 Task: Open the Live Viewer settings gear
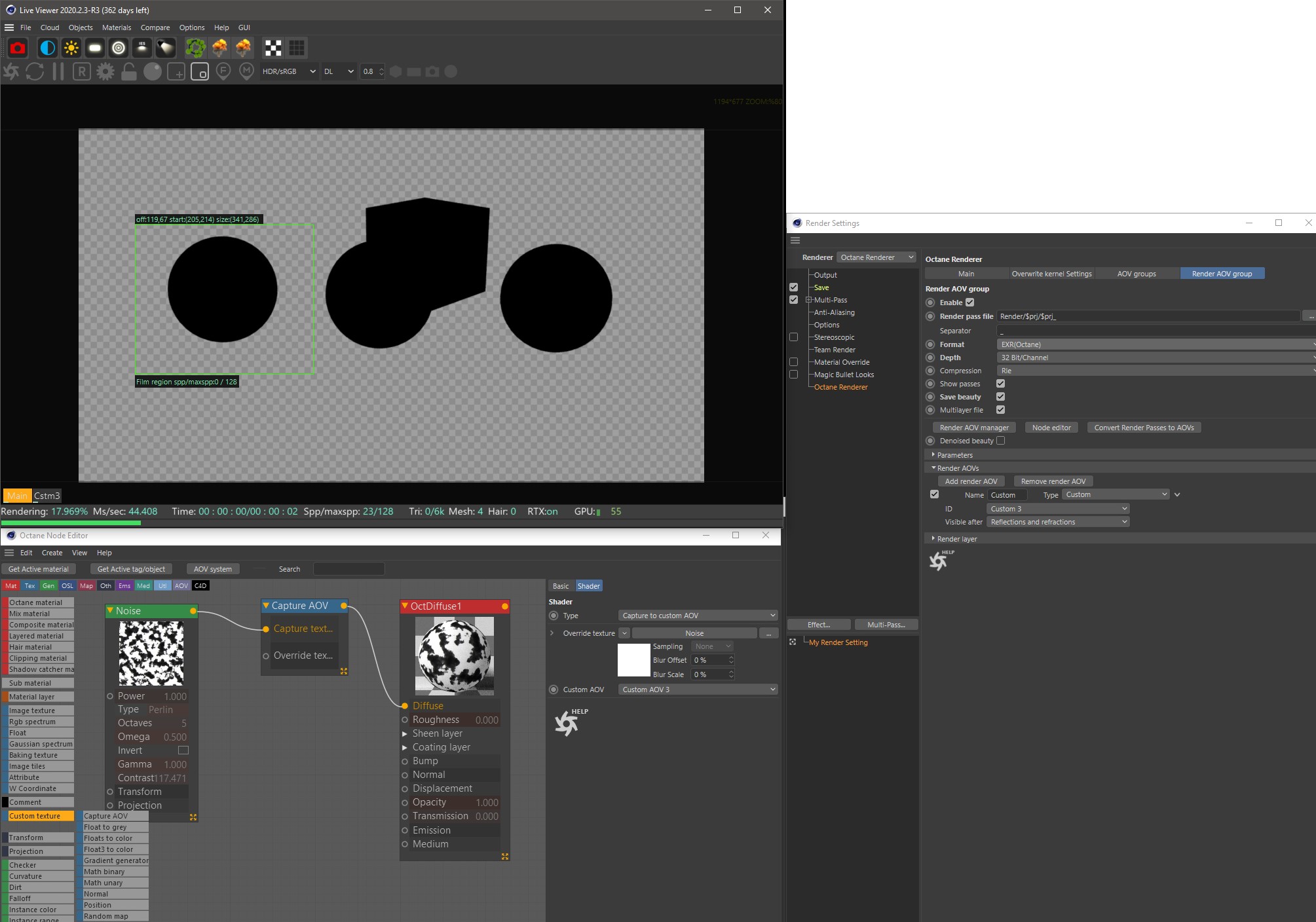[105, 71]
